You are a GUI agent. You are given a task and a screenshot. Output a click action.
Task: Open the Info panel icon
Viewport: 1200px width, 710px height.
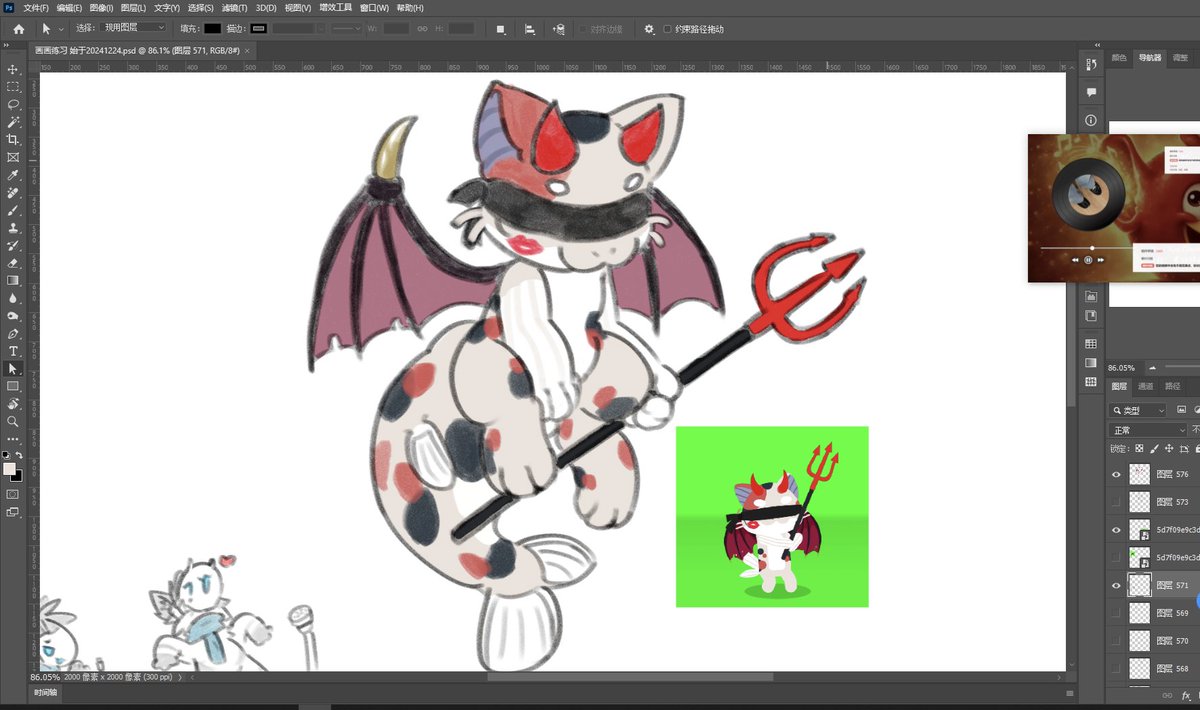(1091, 120)
